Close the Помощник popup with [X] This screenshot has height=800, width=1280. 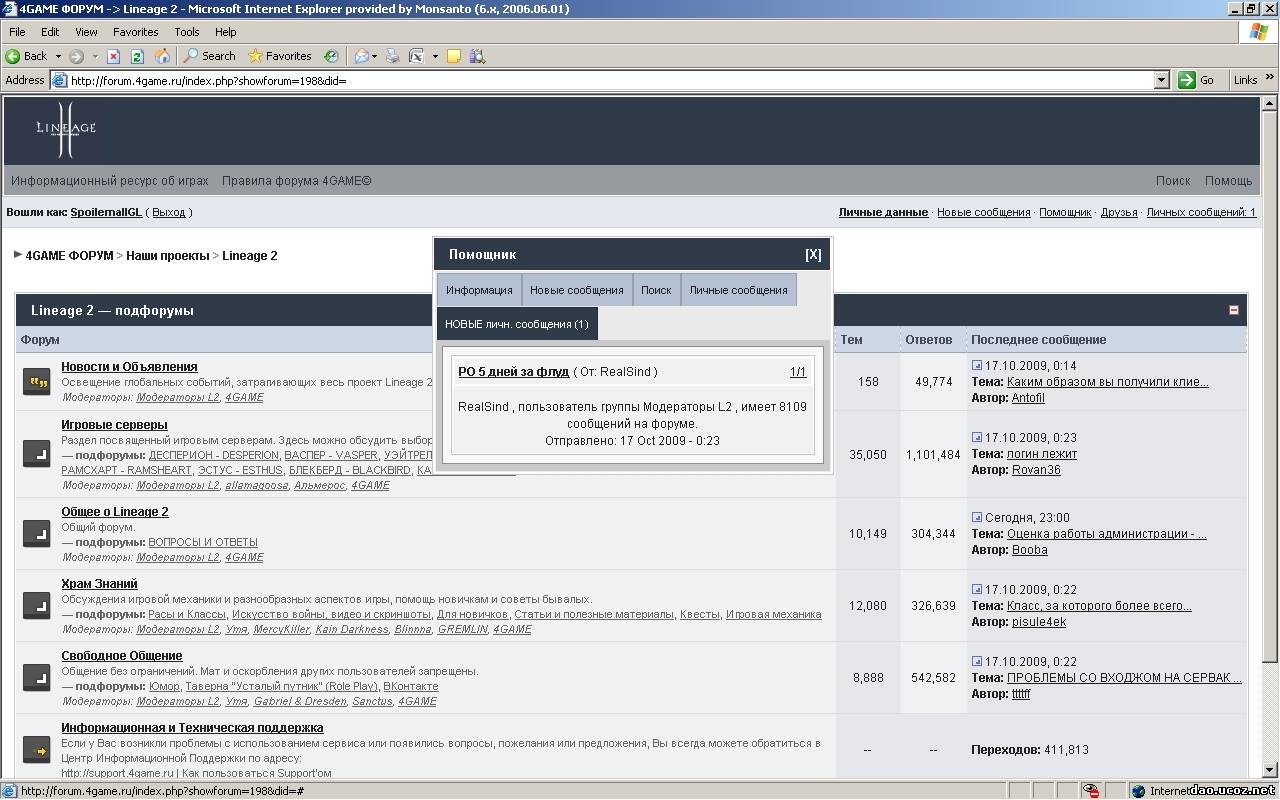pos(813,255)
